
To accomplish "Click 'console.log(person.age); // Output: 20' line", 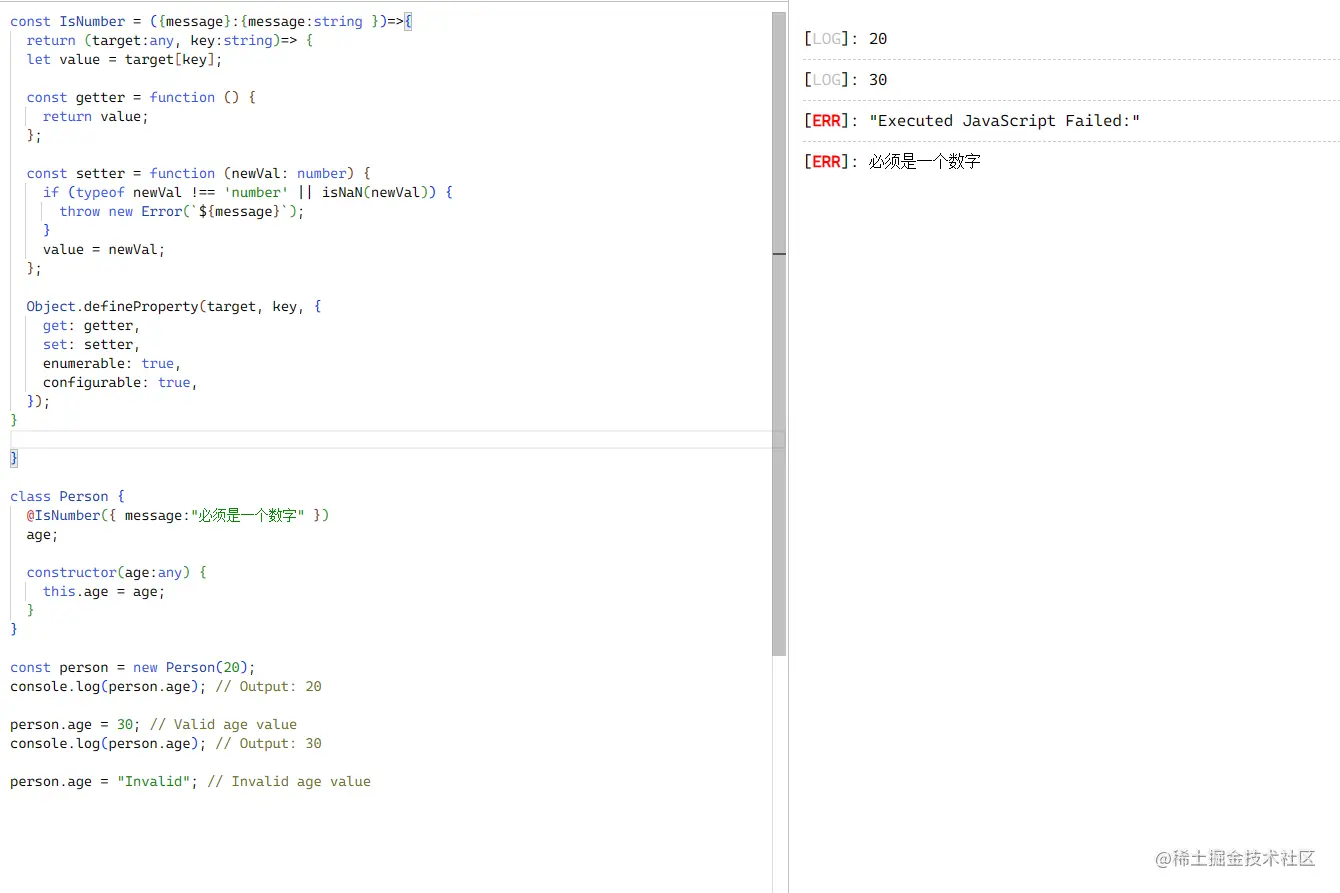I will coord(166,686).
